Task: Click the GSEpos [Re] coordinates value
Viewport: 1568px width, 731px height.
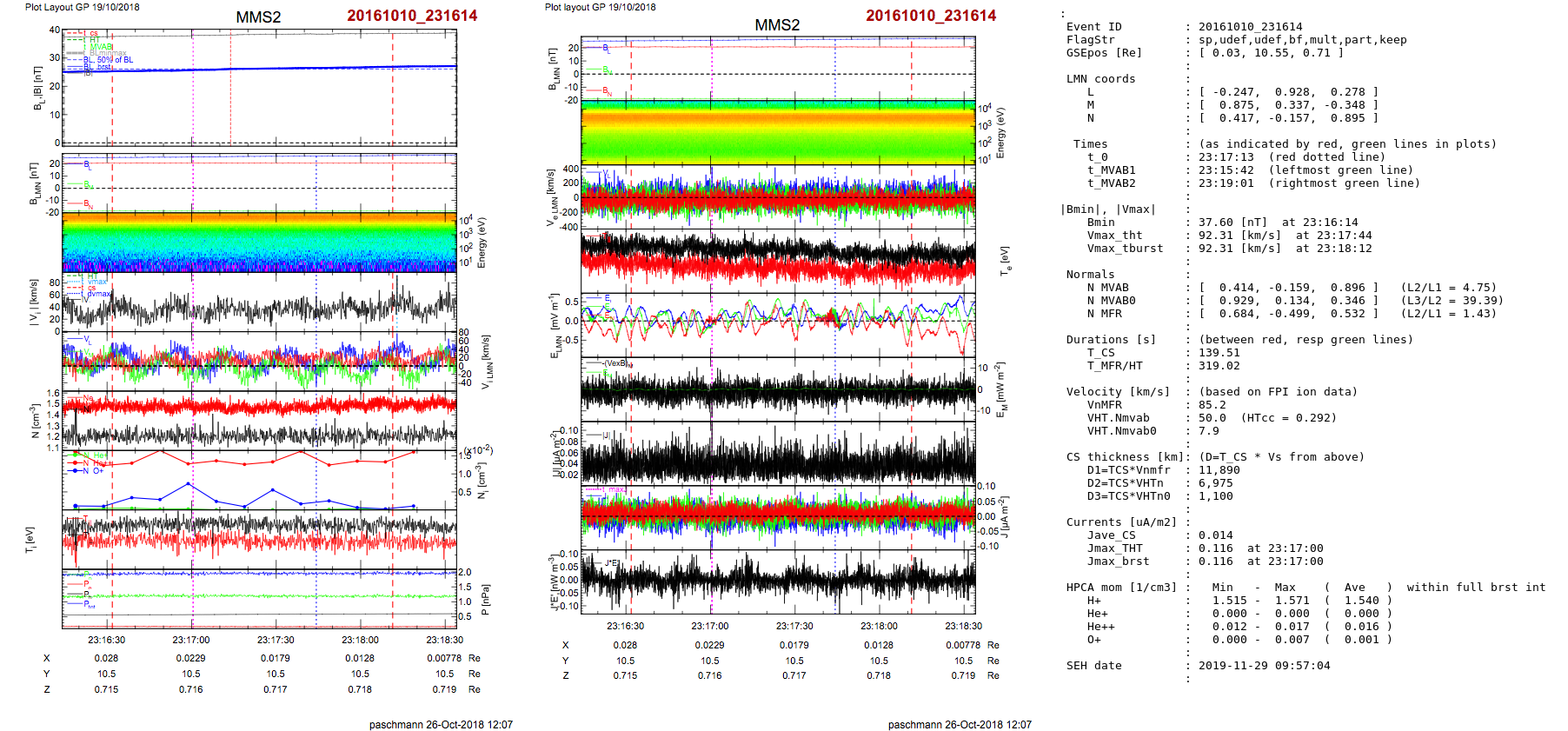Action: (x=1271, y=53)
